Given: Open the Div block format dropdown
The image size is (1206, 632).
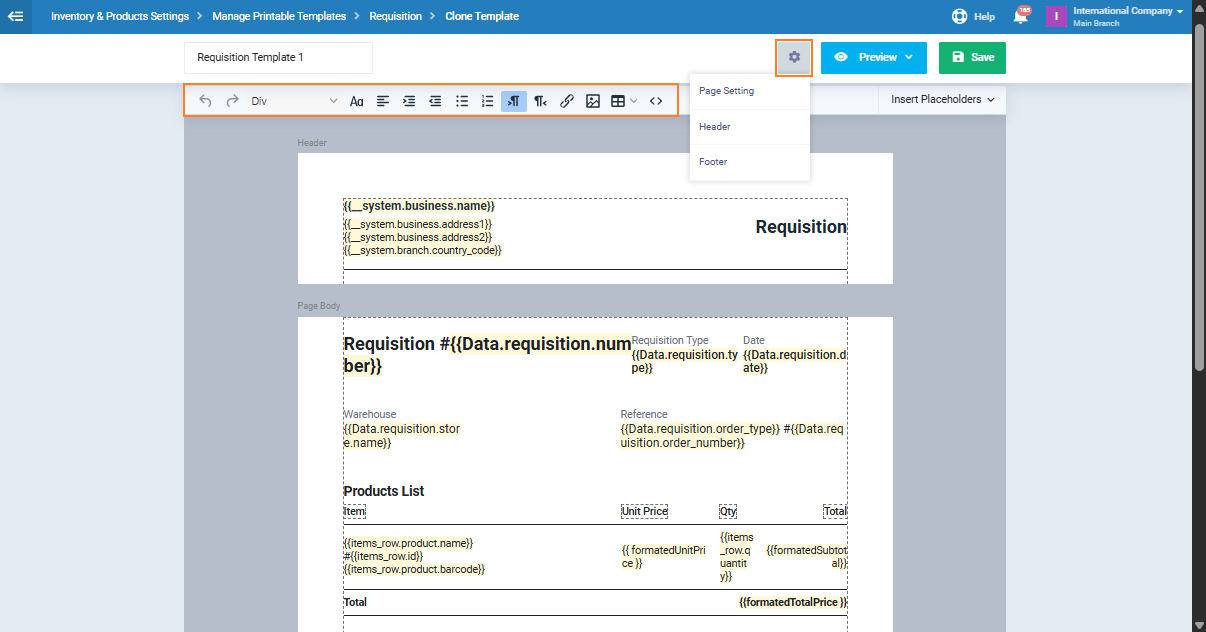Looking at the screenshot, I should [294, 101].
